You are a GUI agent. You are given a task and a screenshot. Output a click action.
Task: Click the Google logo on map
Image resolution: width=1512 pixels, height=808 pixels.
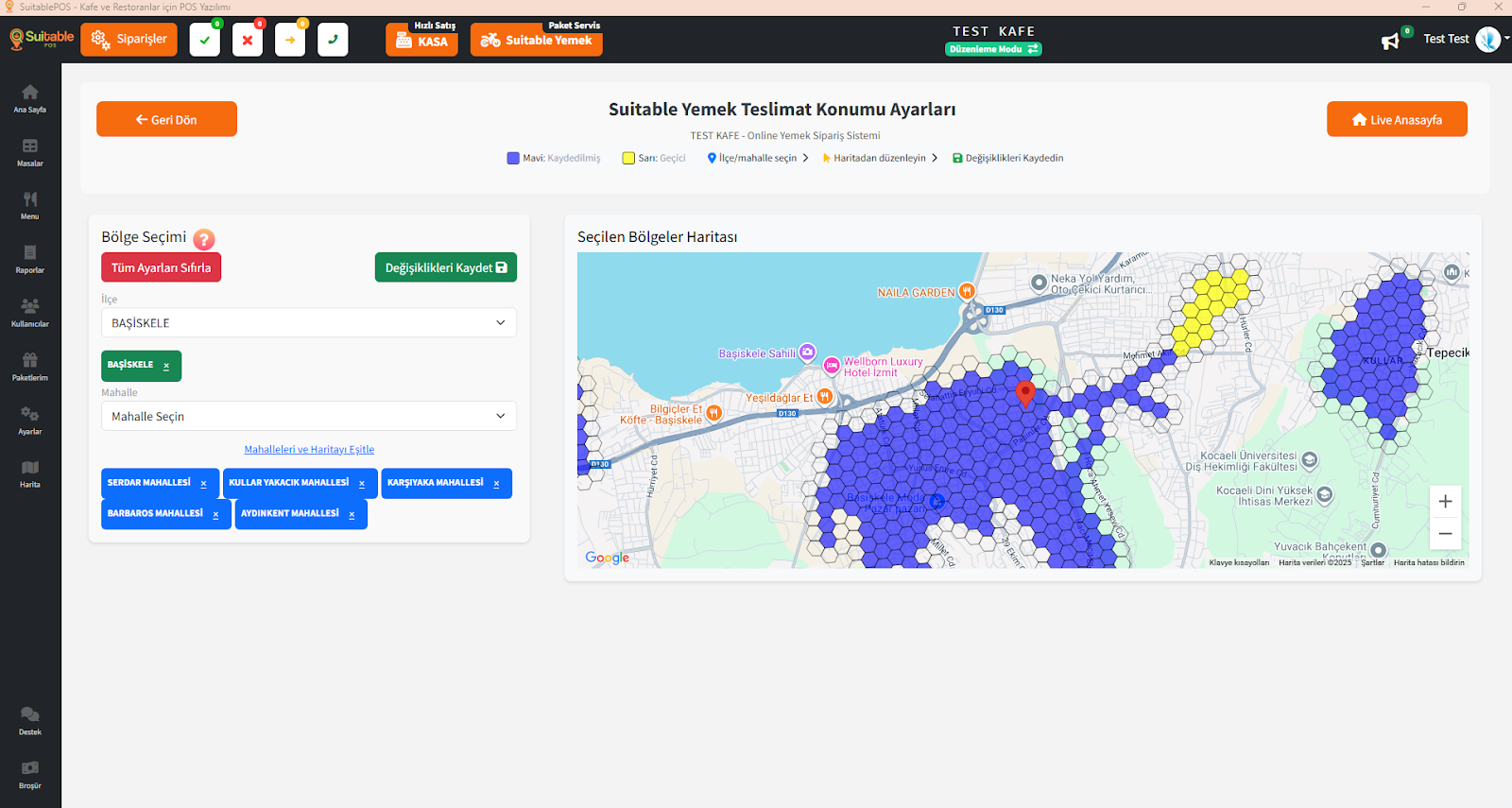click(607, 558)
